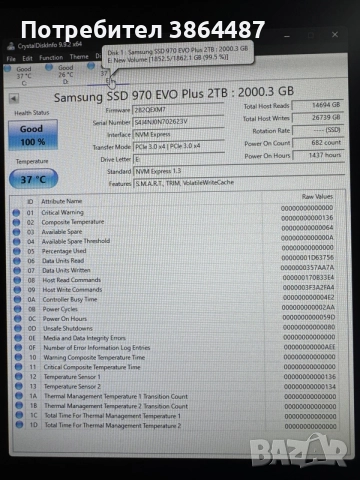The width and height of the screenshot is (360, 480).
Task: Select raw value 0000001D63756
Action: coord(308,257)
